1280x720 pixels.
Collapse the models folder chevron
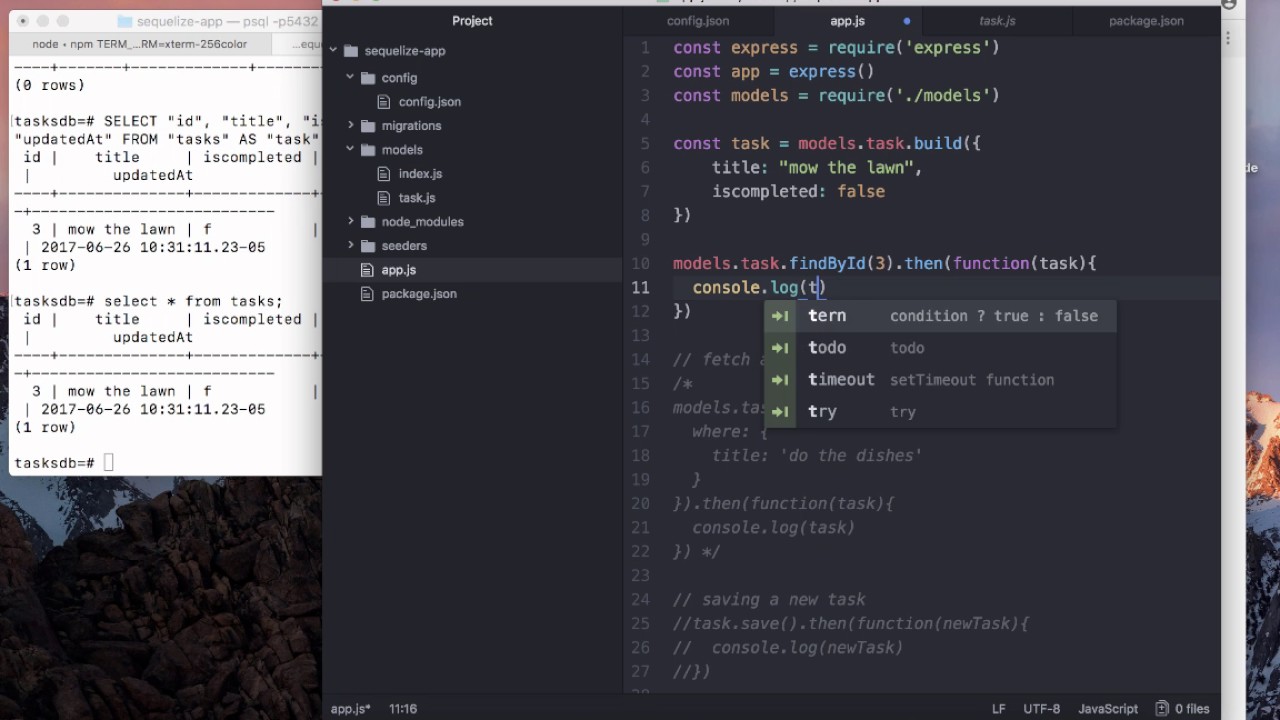pos(350,149)
